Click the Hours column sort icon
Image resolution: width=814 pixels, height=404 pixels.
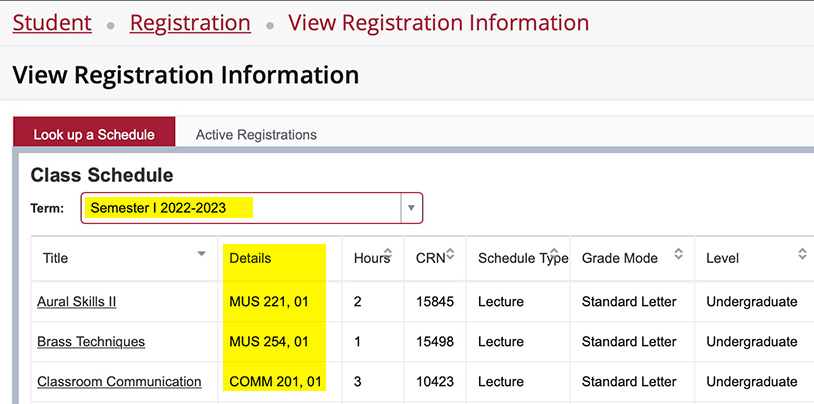387,254
